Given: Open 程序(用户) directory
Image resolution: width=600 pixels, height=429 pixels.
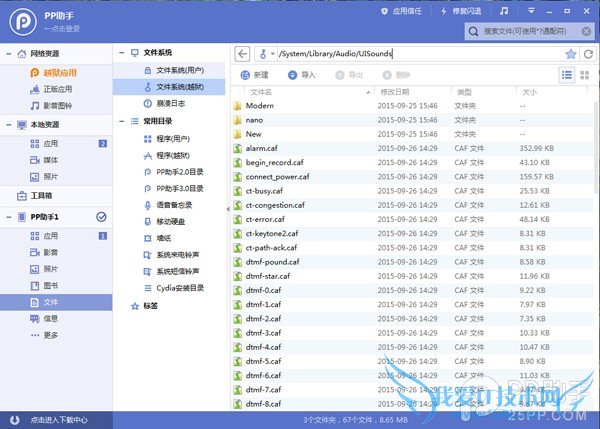Looking at the screenshot, I should (x=167, y=139).
